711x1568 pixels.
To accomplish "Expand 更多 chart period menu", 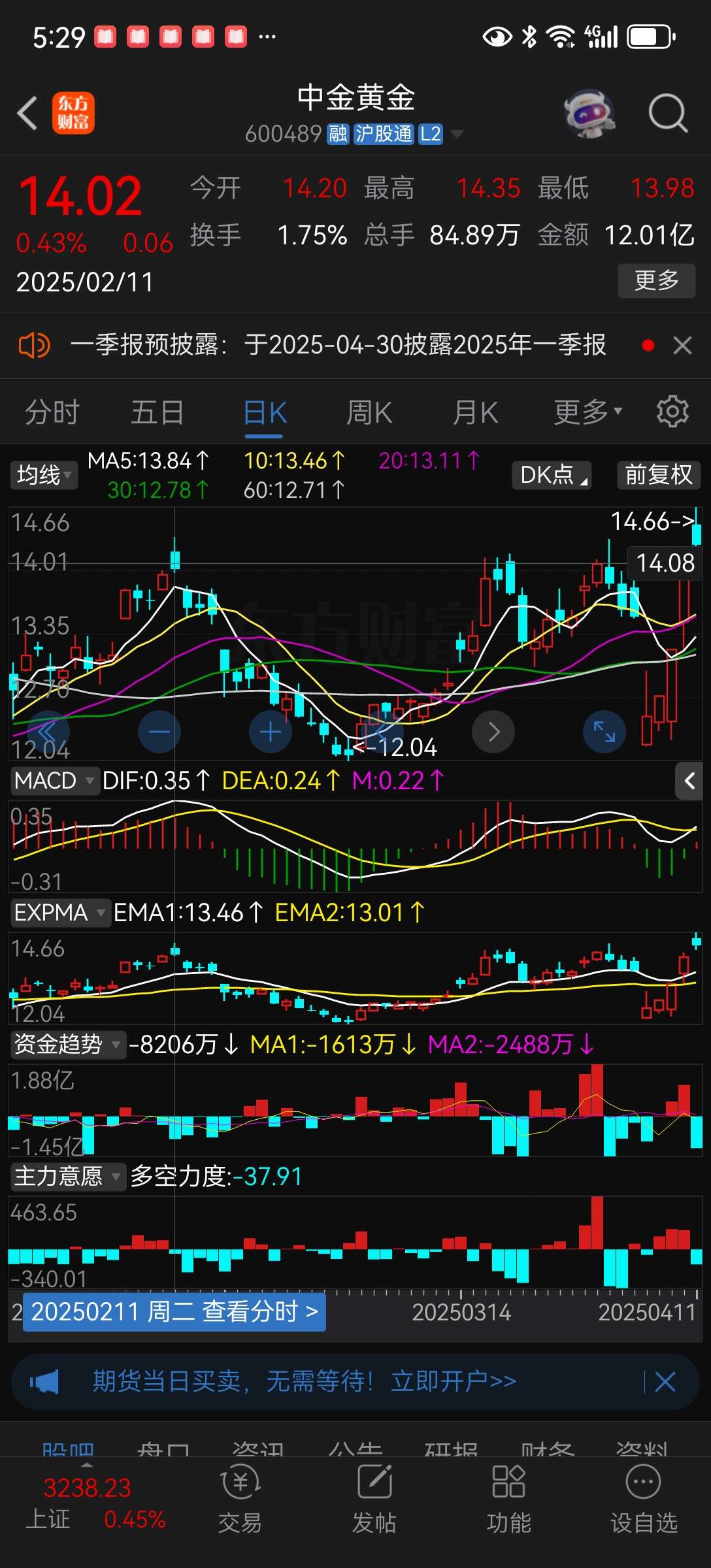I will pyautogui.click(x=588, y=412).
